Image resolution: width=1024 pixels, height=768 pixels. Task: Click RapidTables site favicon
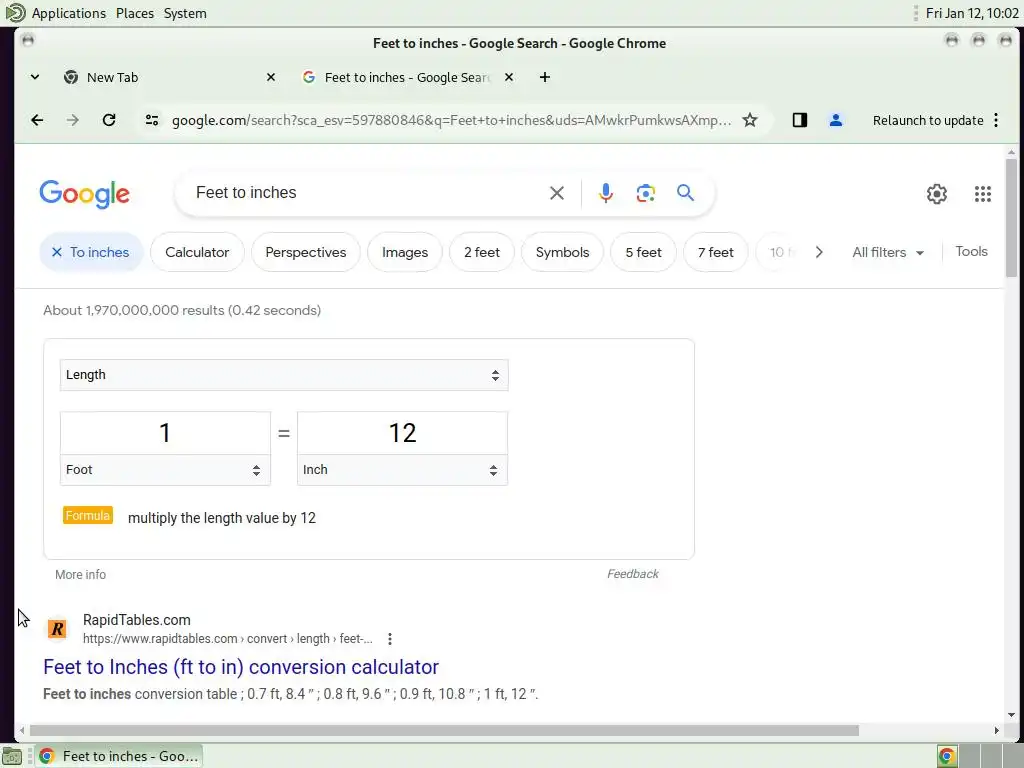[x=57, y=629]
